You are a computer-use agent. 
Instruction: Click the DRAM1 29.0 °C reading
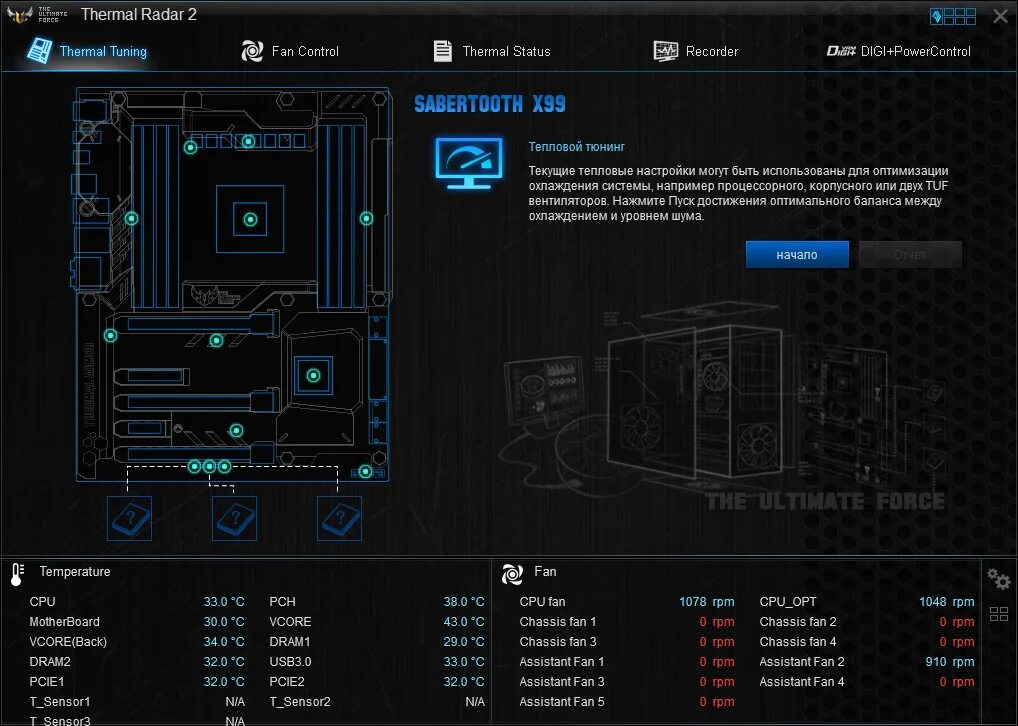(464, 642)
